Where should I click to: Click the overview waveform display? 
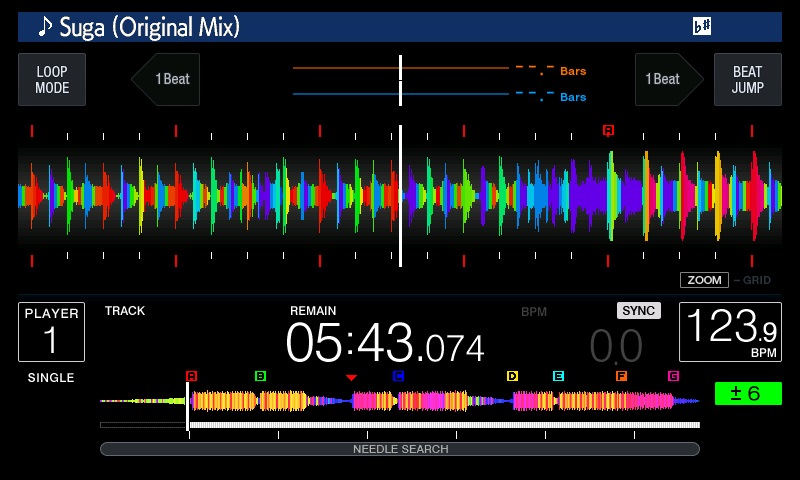click(400, 401)
